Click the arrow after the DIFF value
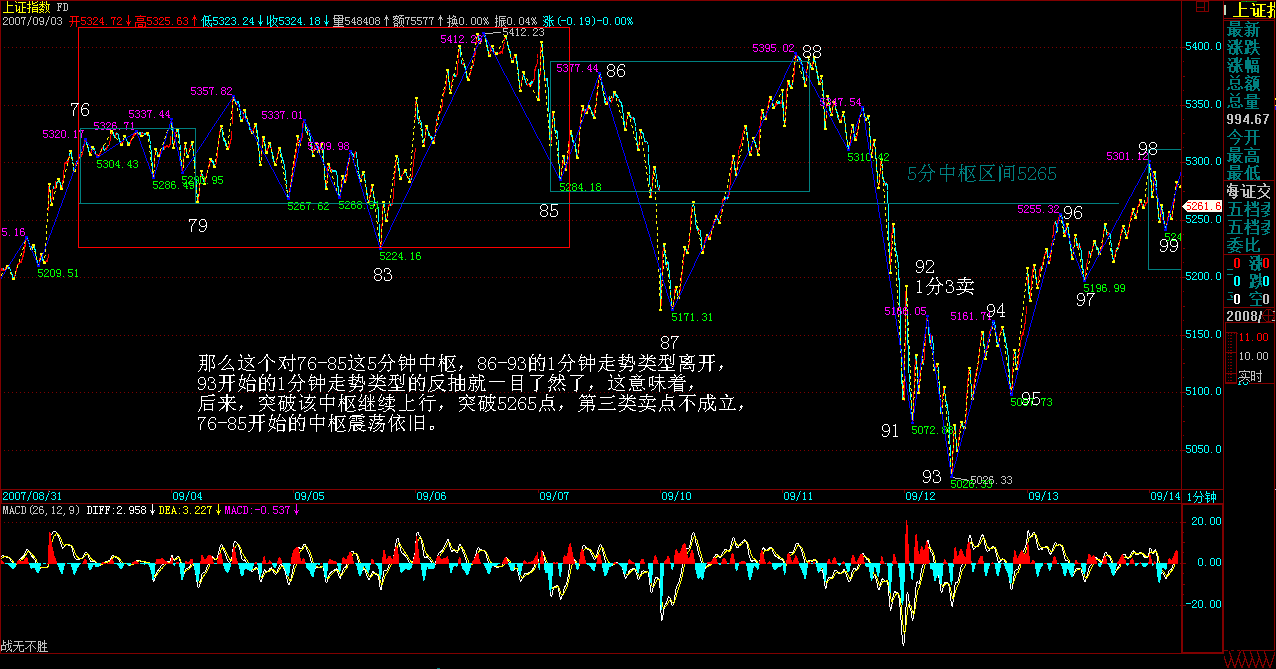Screen dimensions: 1276x669 click(x=150, y=510)
